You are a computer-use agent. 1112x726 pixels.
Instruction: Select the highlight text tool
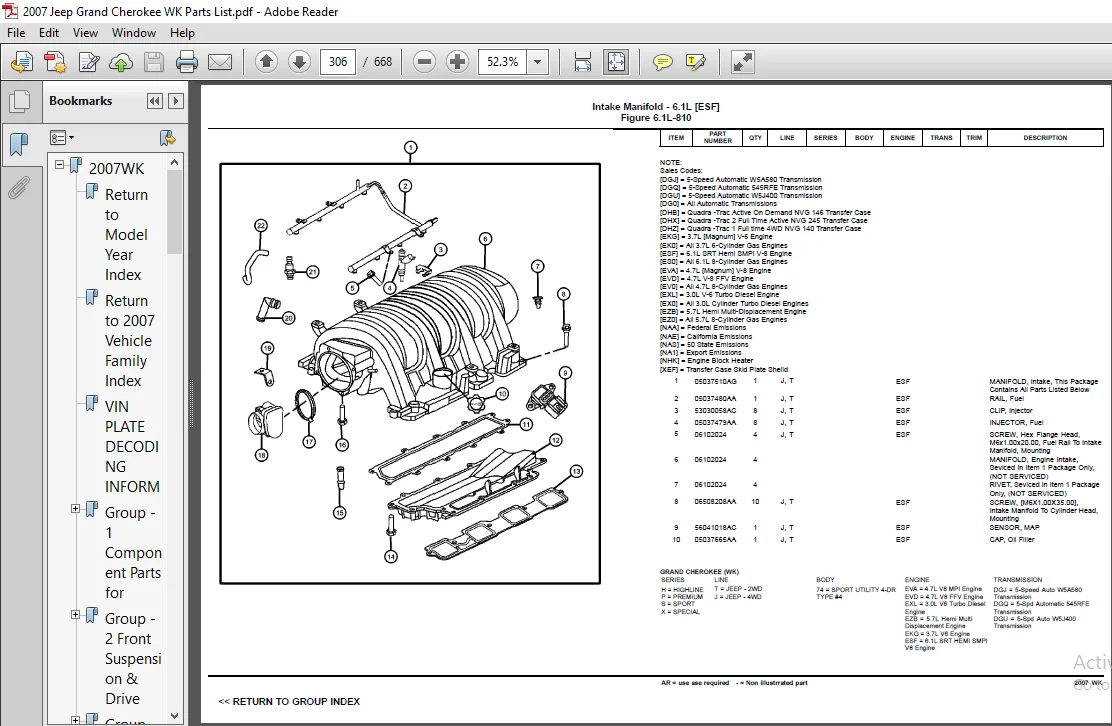[x=696, y=62]
